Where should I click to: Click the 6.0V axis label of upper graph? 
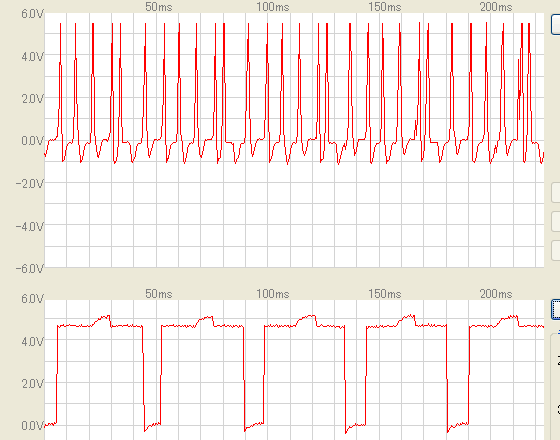(x=32, y=14)
